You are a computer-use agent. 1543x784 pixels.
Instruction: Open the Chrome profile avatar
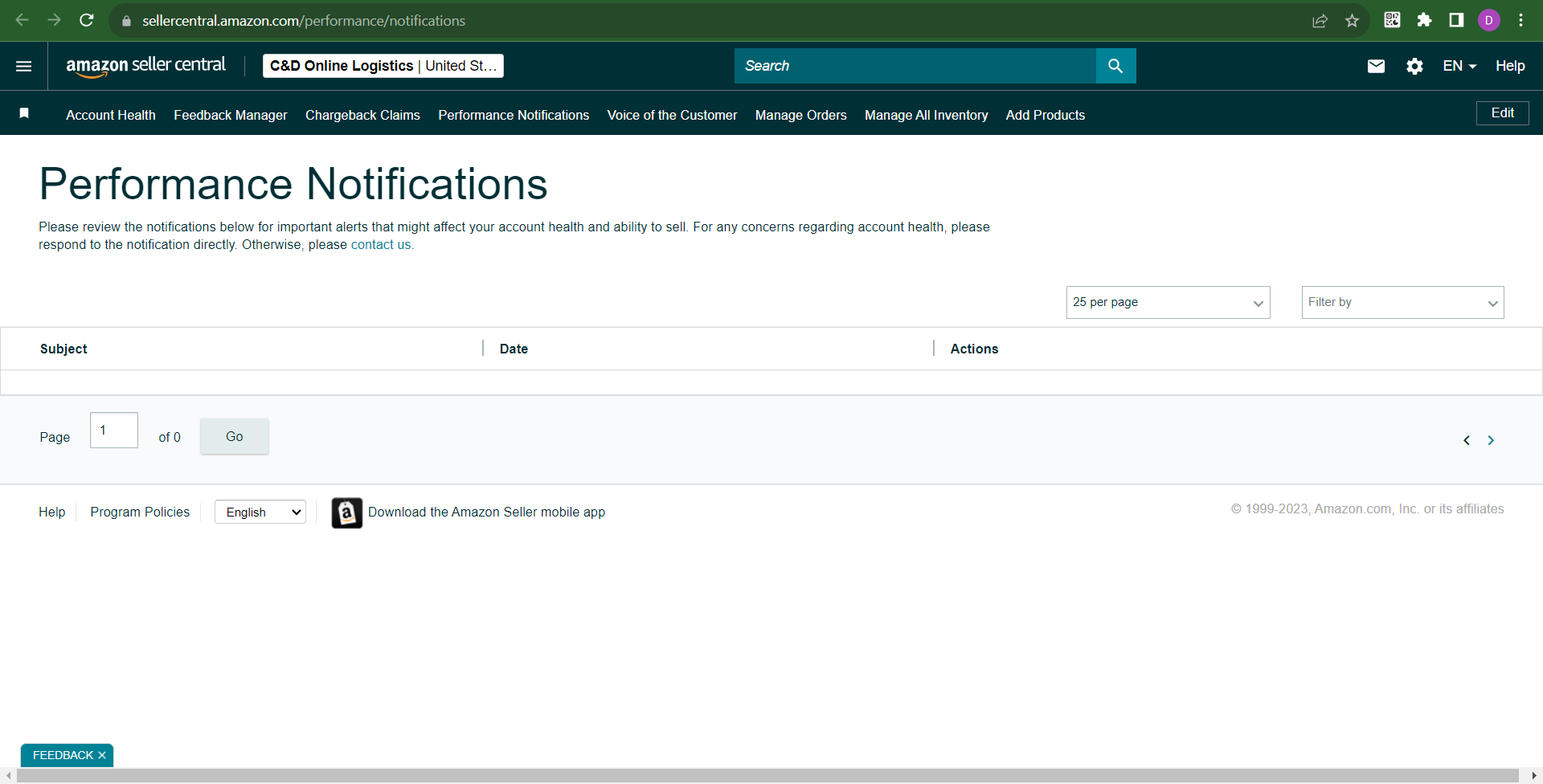coord(1489,20)
